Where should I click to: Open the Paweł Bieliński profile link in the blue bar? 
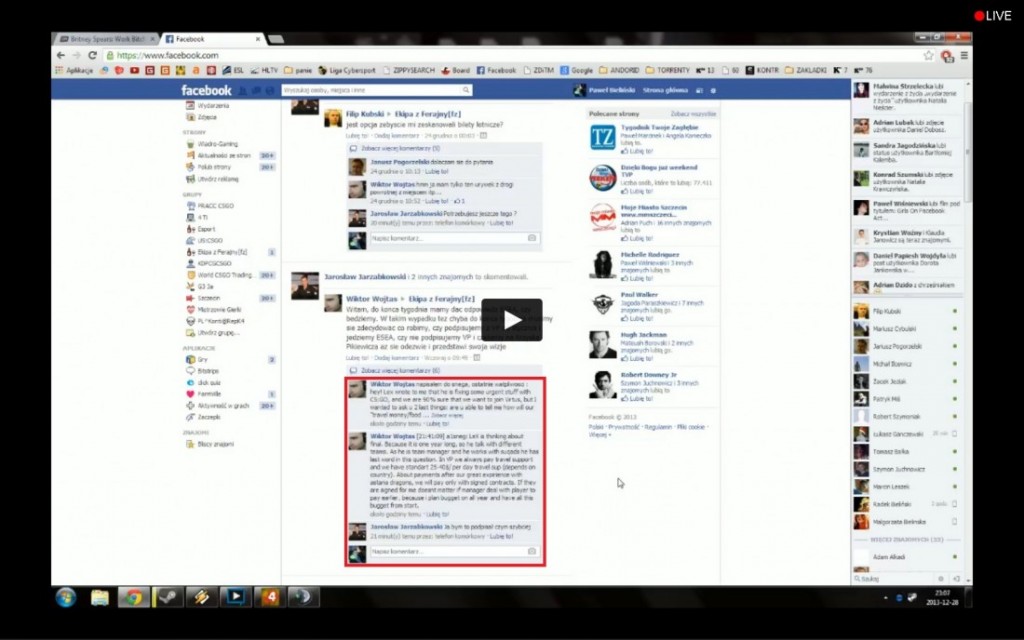(605, 91)
